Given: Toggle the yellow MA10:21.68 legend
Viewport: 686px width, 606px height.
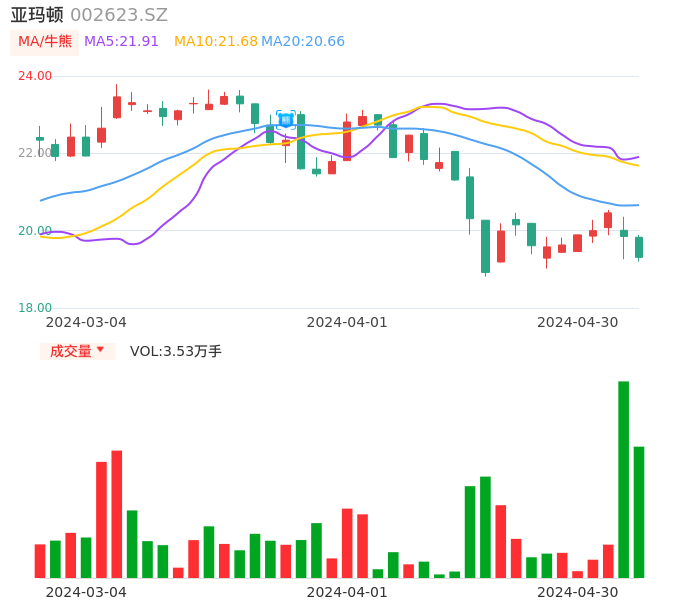Looking at the screenshot, I should point(215,42).
